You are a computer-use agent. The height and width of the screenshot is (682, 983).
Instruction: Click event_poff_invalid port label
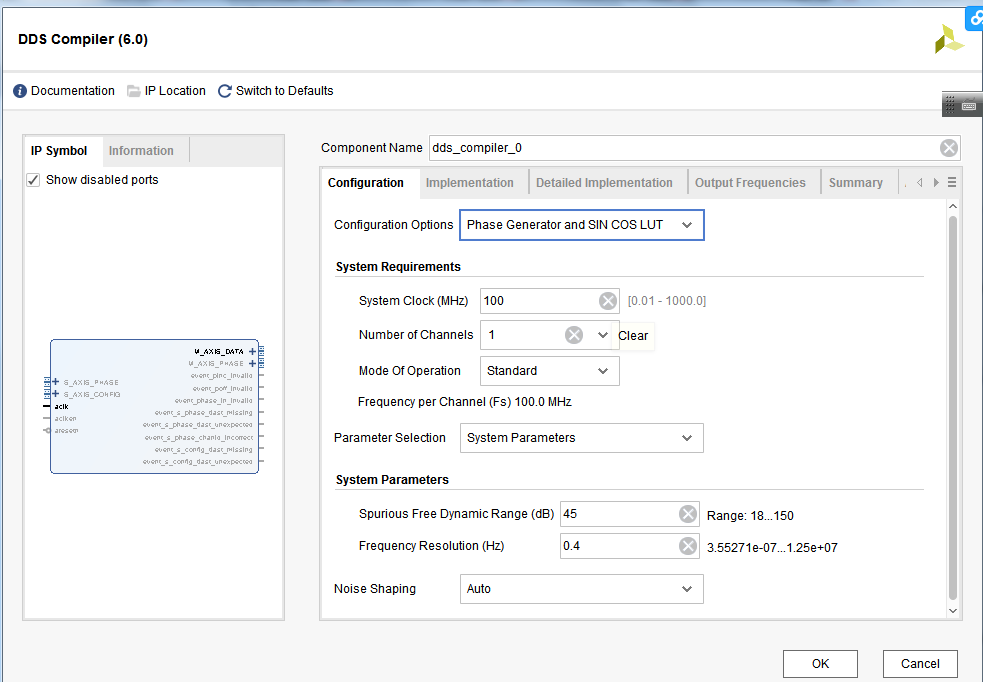tap(223, 388)
